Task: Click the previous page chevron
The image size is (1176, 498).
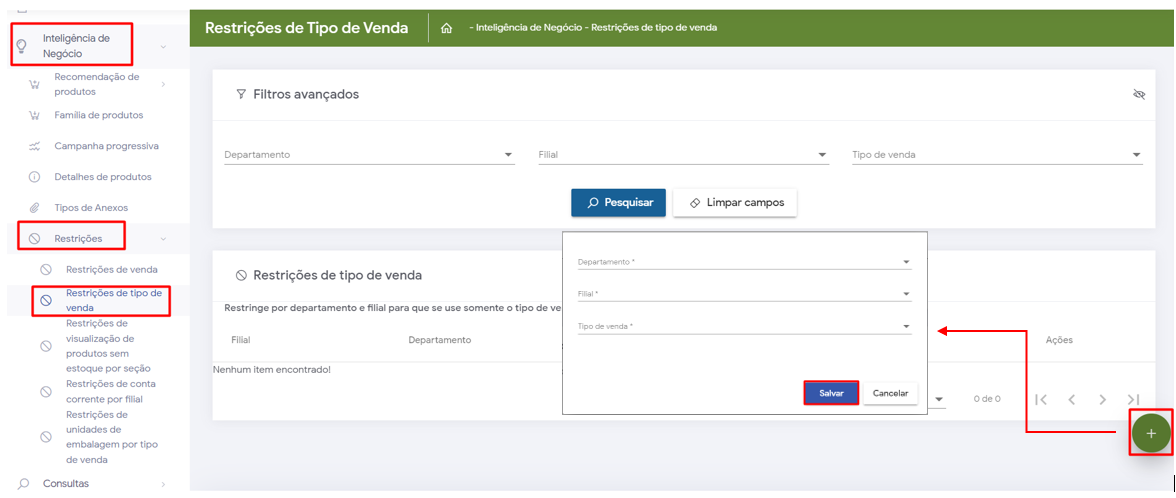Action: click(1071, 399)
